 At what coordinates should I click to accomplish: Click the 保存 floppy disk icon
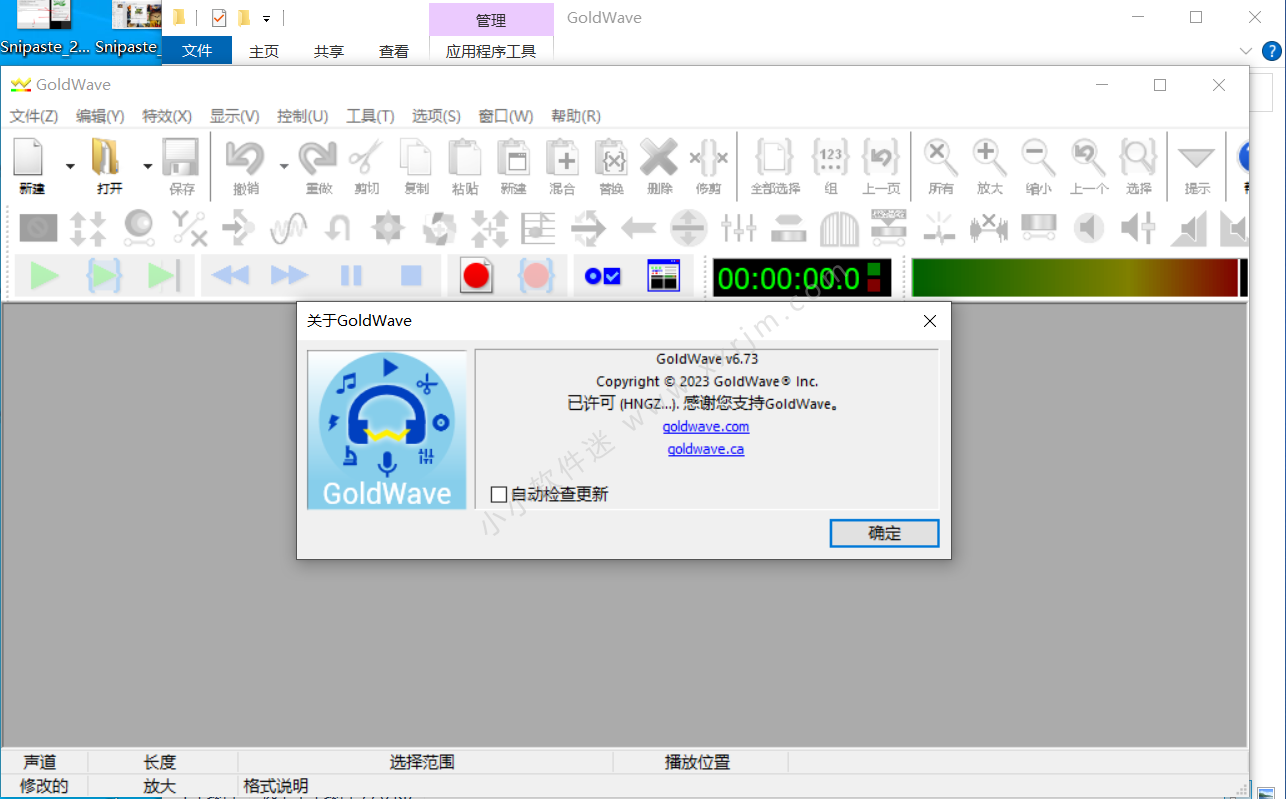click(181, 158)
